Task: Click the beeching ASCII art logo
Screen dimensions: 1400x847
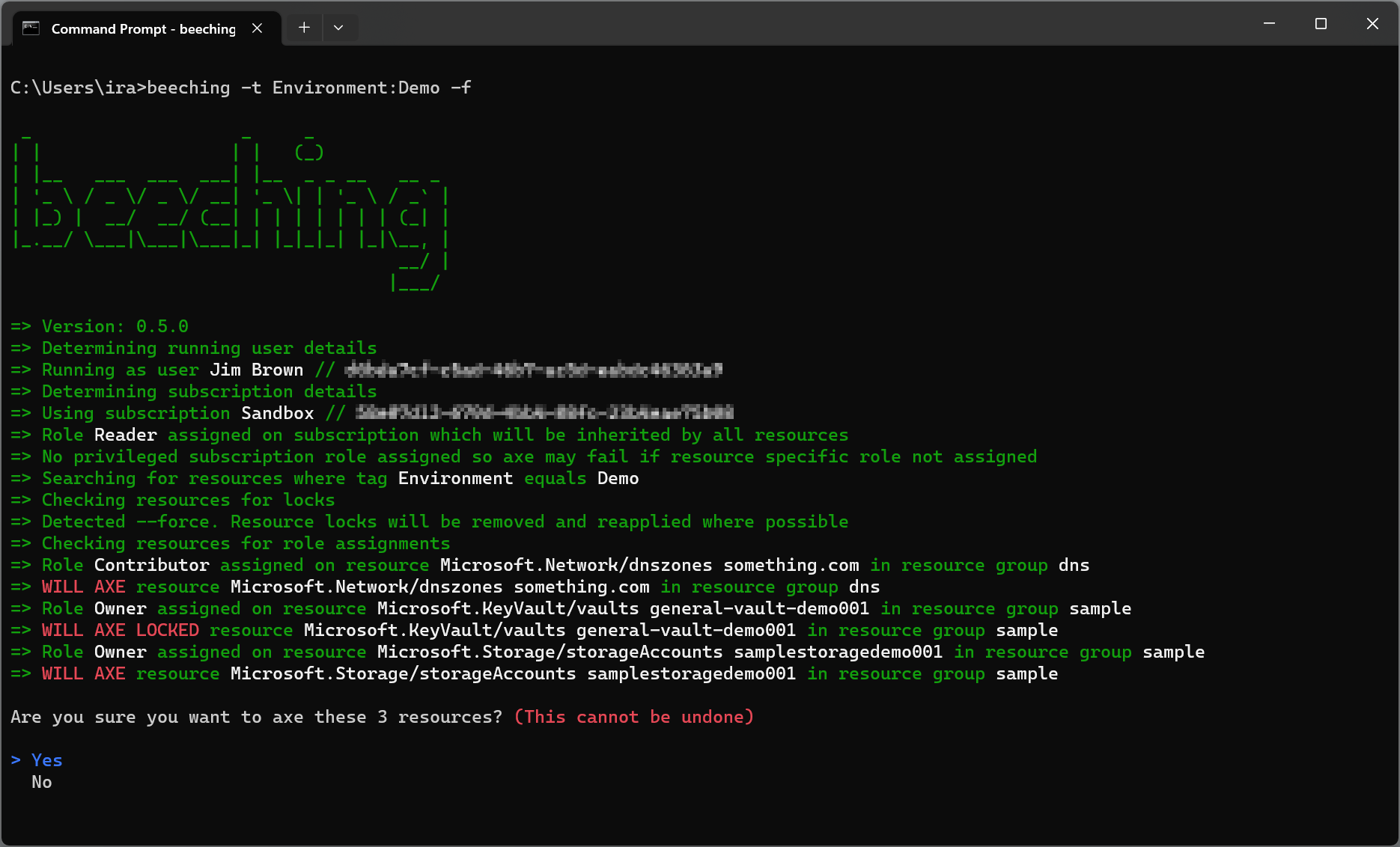Action: pos(225,210)
